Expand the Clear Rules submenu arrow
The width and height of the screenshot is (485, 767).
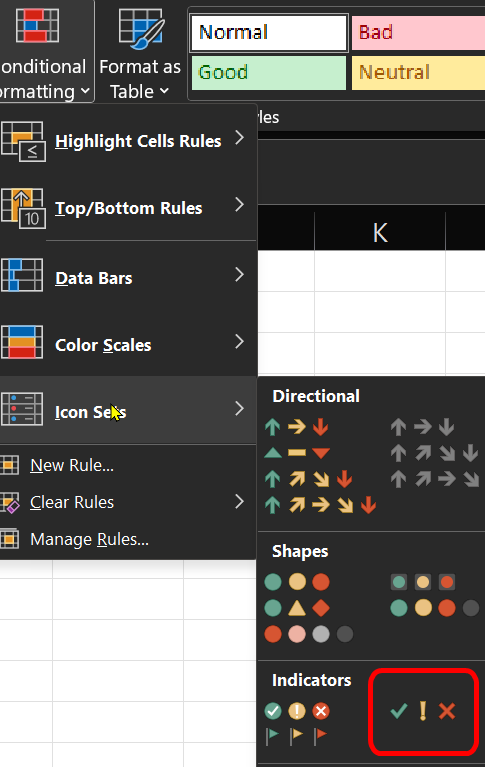pyautogui.click(x=239, y=502)
